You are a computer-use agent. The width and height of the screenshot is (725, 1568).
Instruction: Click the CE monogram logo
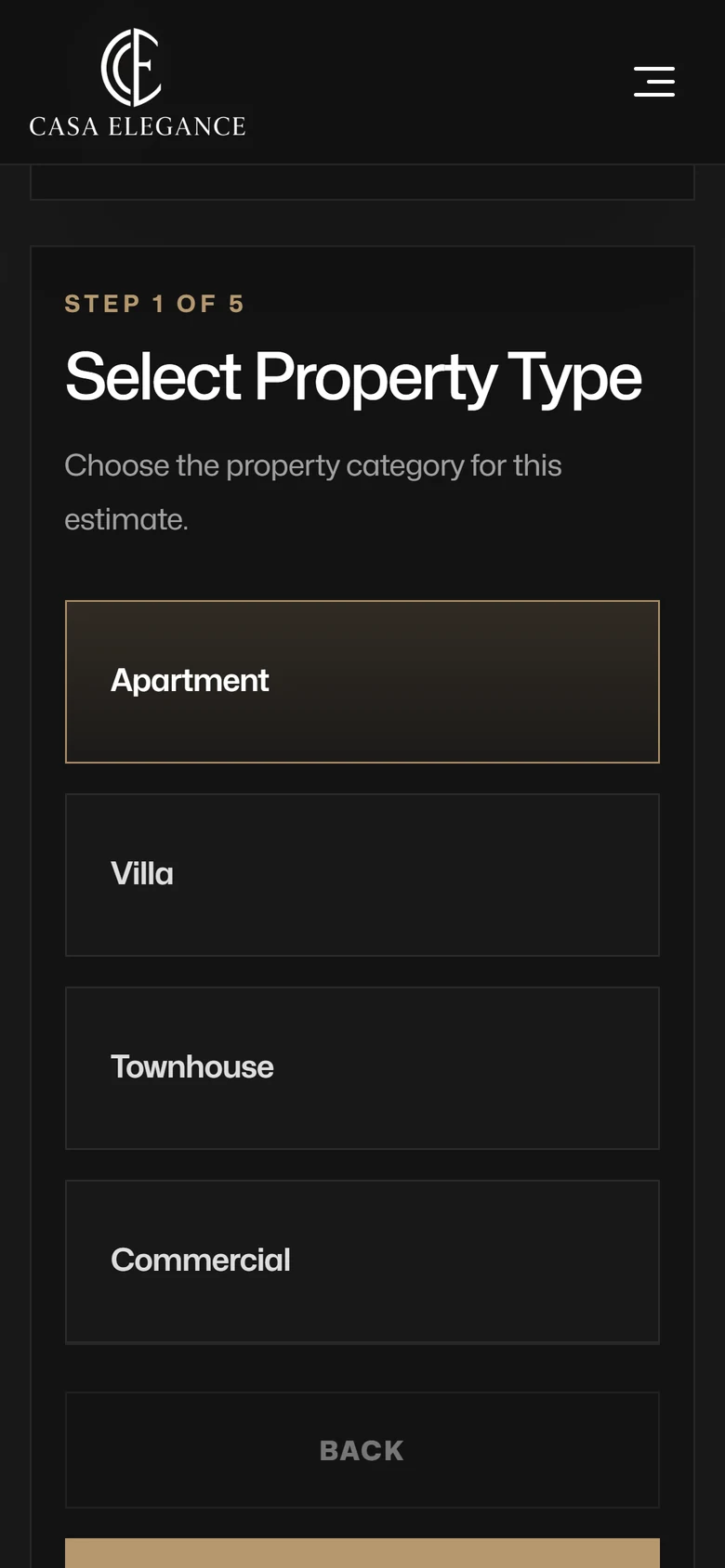pyautogui.click(x=131, y=67)
